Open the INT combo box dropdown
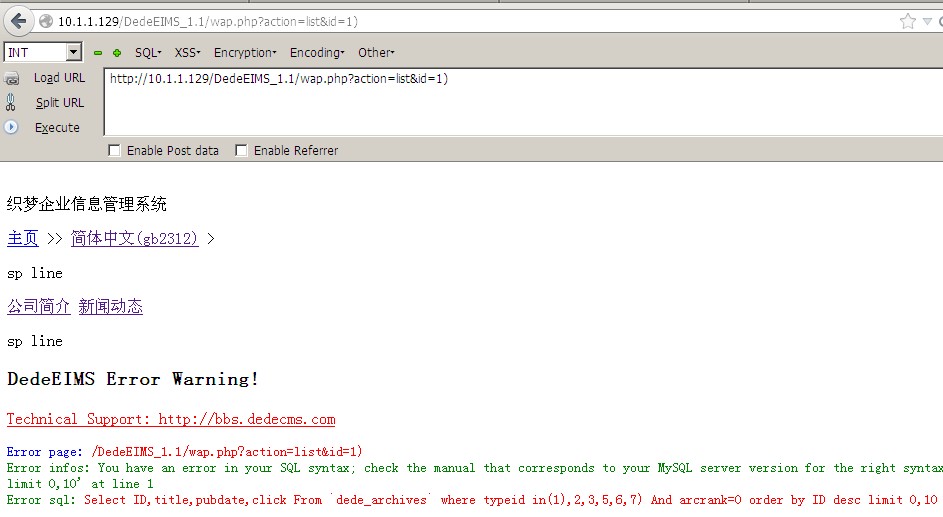943x517 pixels. tap(73, 52)
